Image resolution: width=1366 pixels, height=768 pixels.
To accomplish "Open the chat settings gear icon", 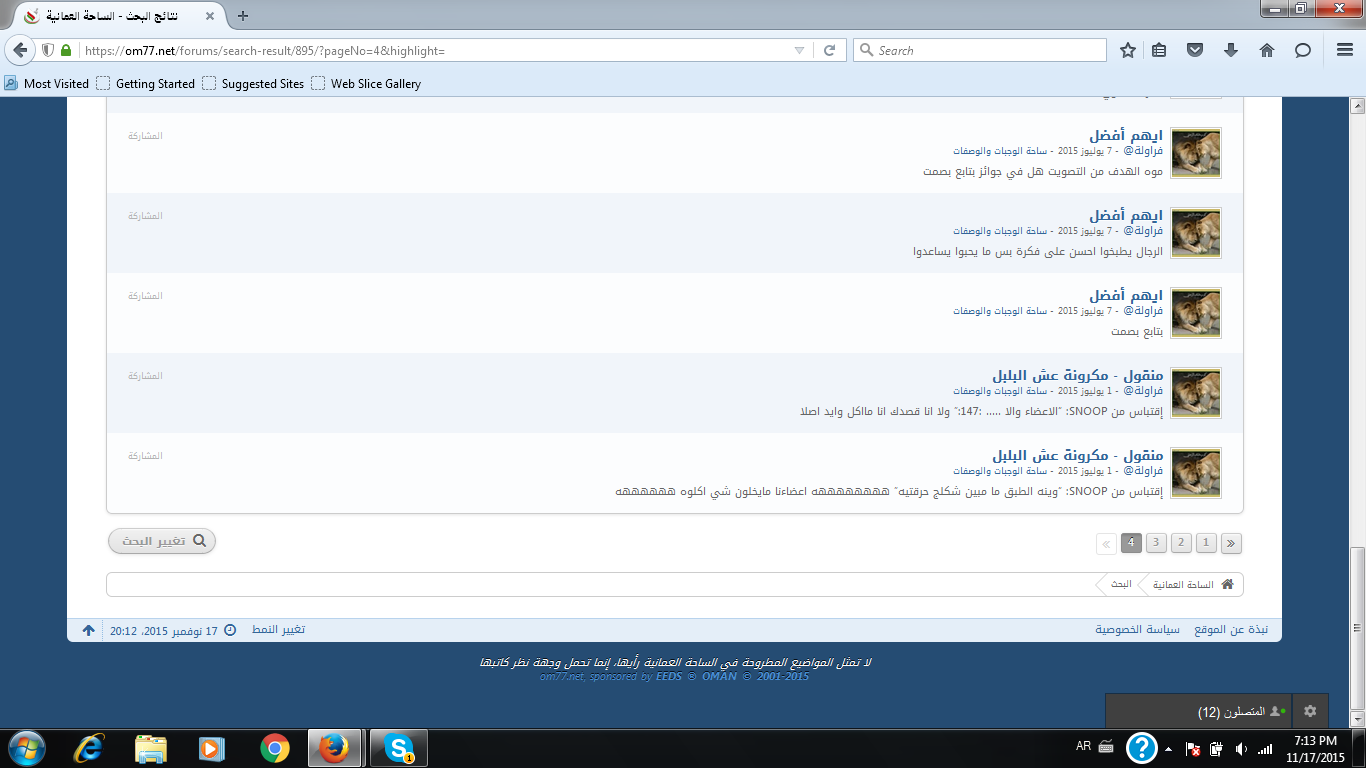I will click(x=1310, y=711).
